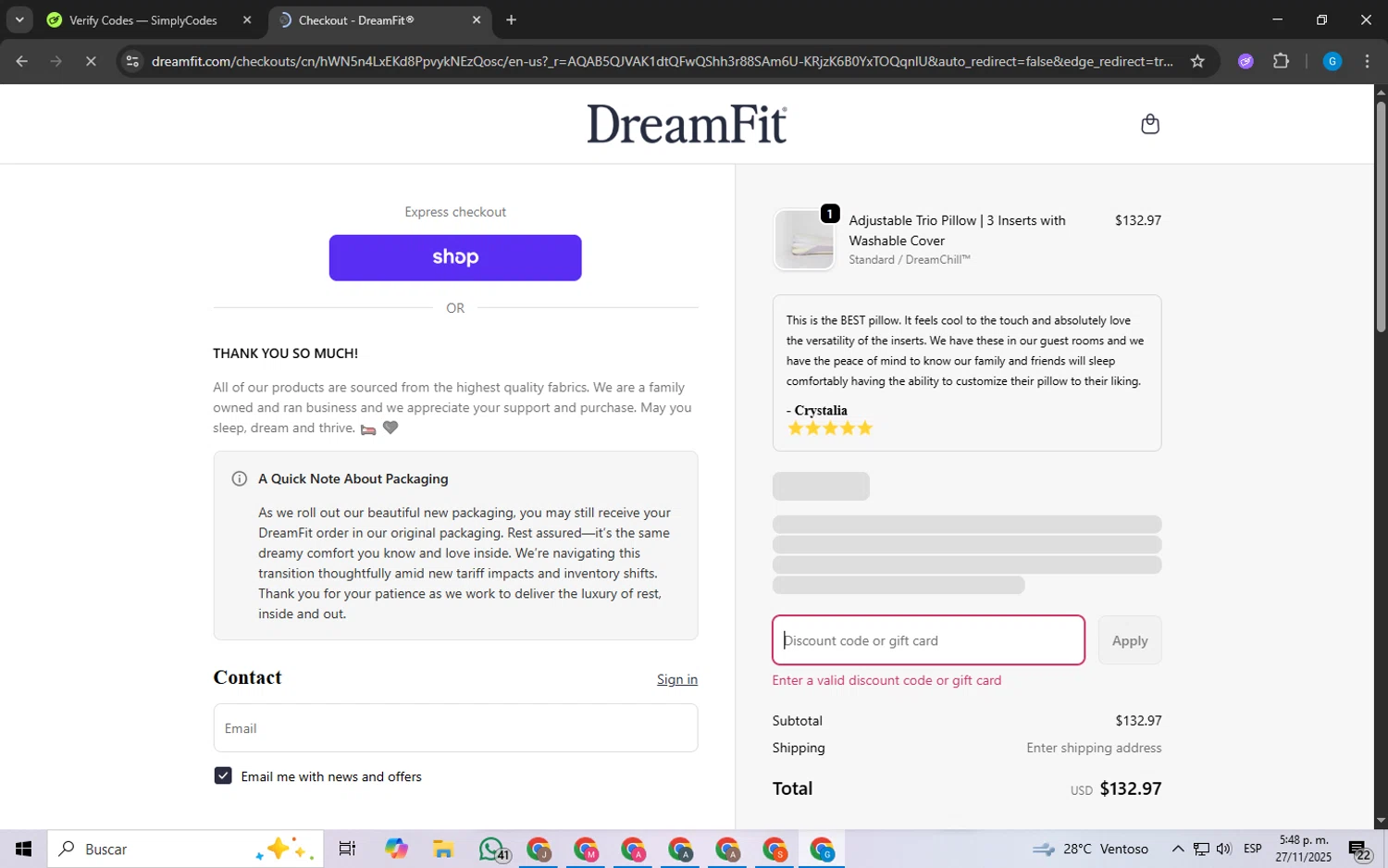Uncheck Email me with news and offers

(x=223, y=775)
